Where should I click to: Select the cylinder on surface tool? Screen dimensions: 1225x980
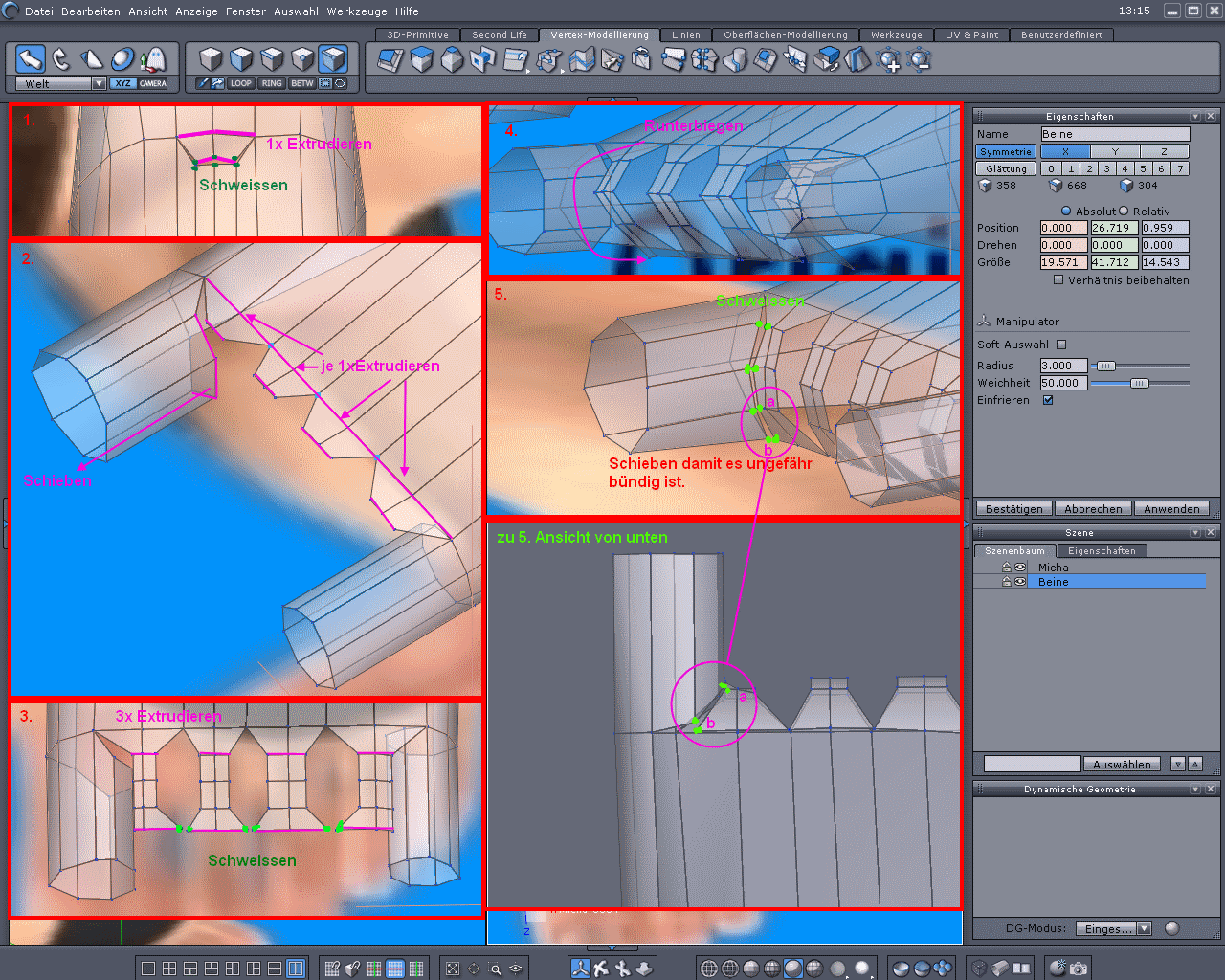735,60
